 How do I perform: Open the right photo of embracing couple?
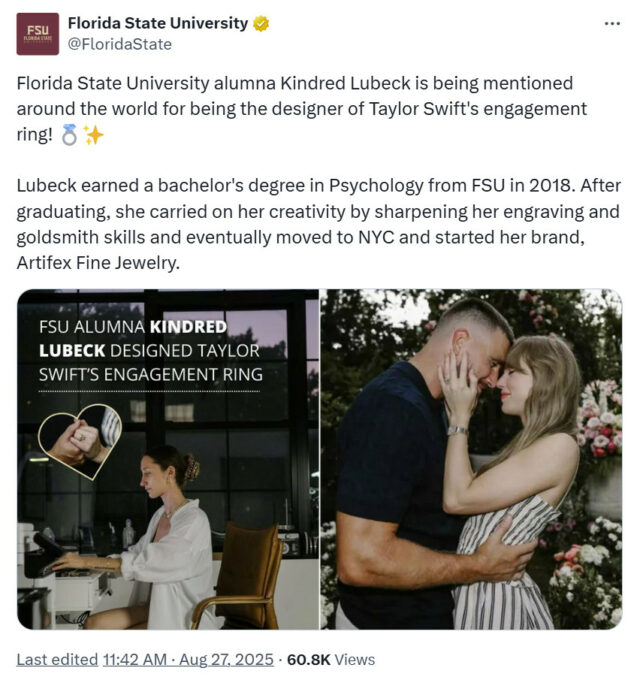click(x=471, y=459)
